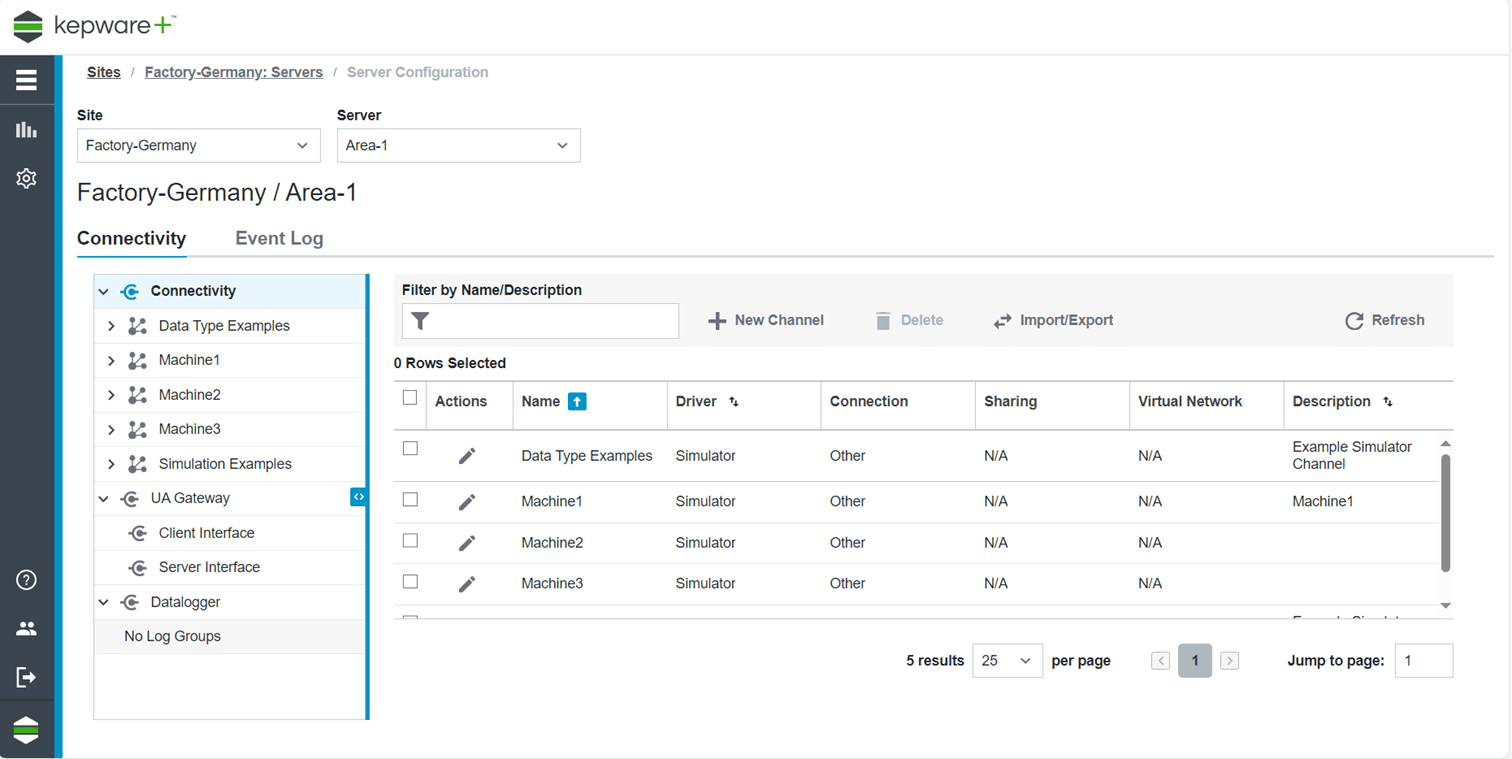The height and width of the screenshot is (759, 1512).
Task: Open the users icon in sidebar
Action: click(27, 629)
